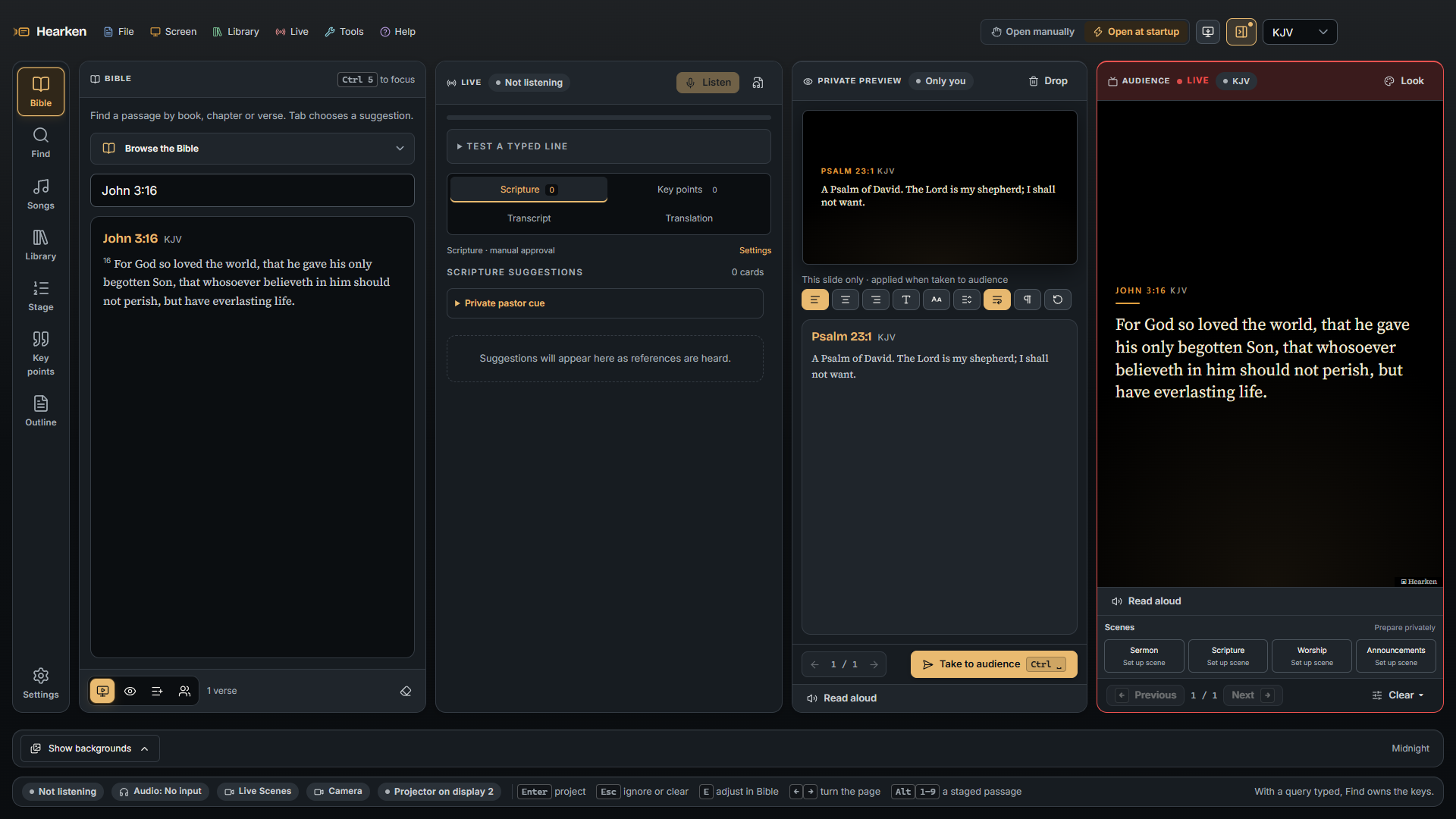Open Settings in the sidebar
This screenshot has width=1456, height=819.
click(x=41, y=683)
